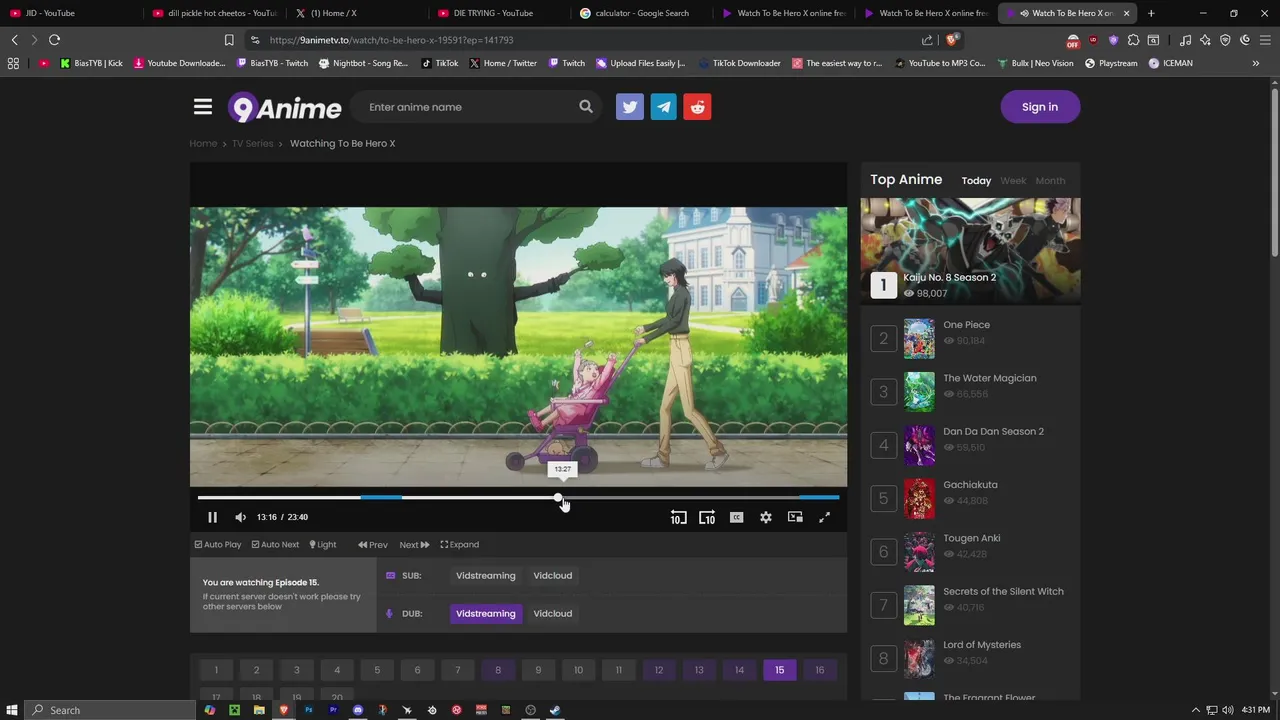The width and height of the screenshot is (1280, 720).
Task: Expand the video player
Action: (460, 545)
